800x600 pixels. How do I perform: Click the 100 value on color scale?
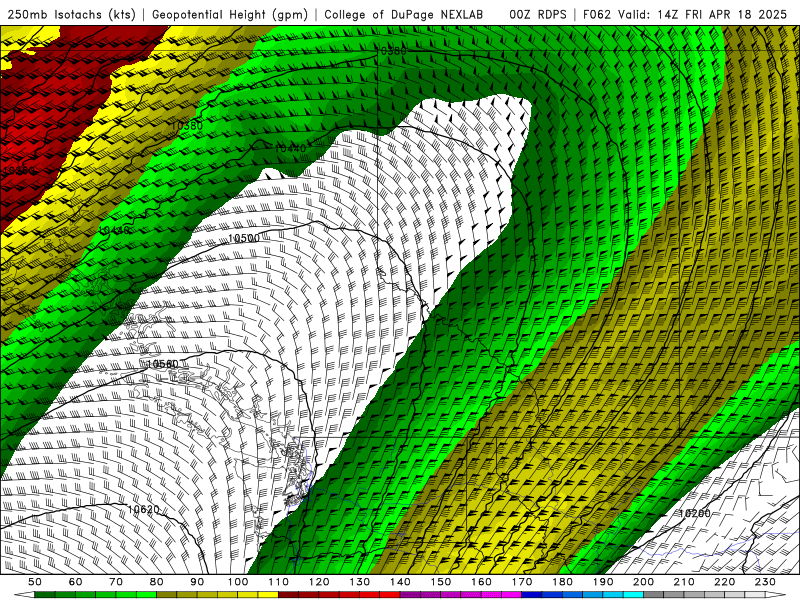coord(238,582)
